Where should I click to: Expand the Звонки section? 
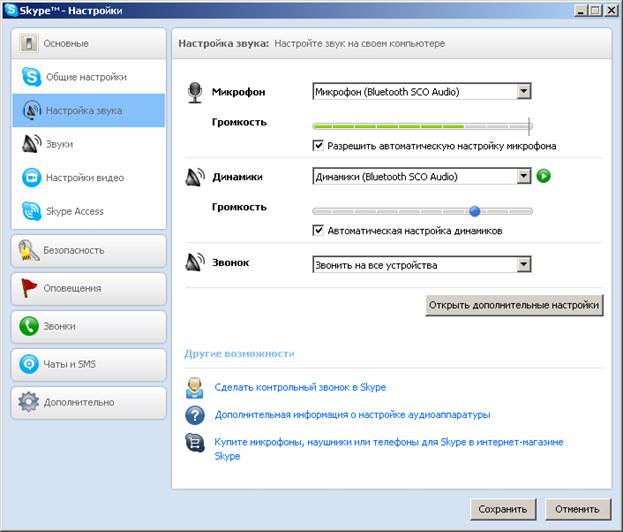(x=89, y=327)
